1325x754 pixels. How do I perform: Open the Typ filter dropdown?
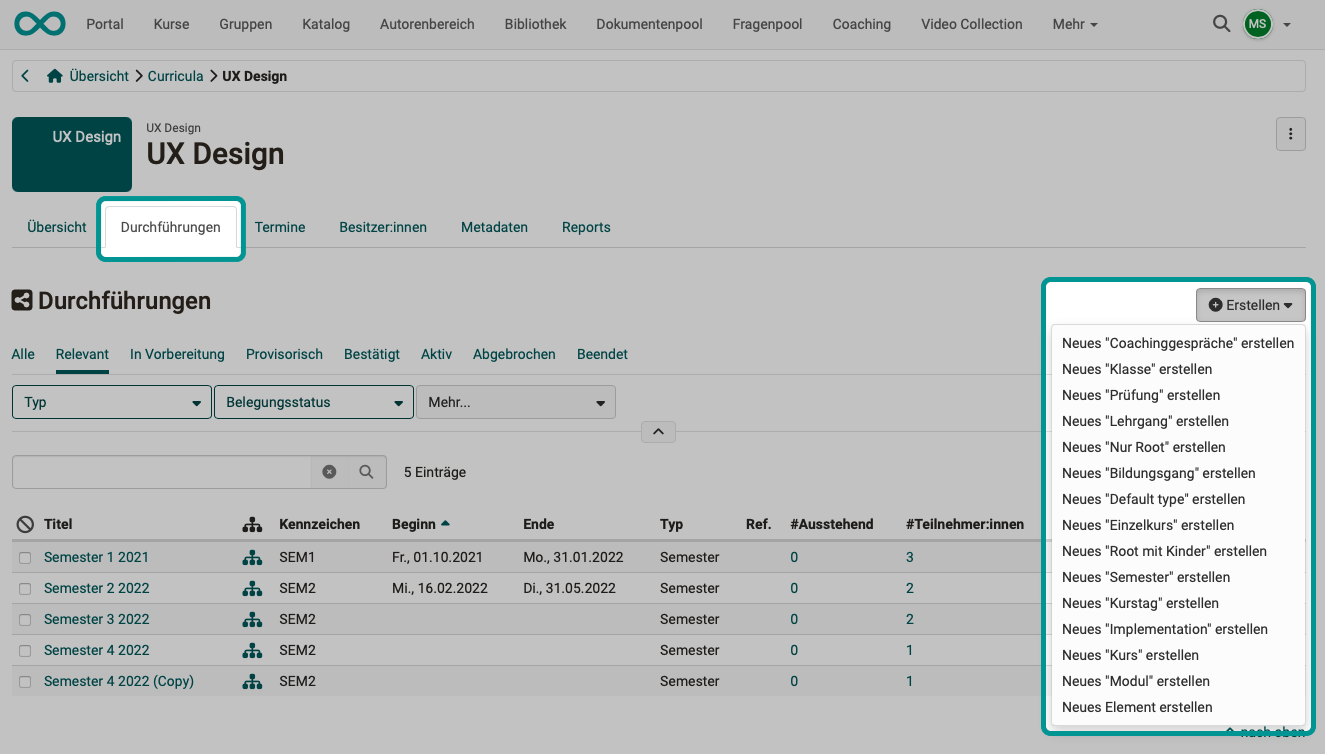pyautogui.click(x=111, y=402)
